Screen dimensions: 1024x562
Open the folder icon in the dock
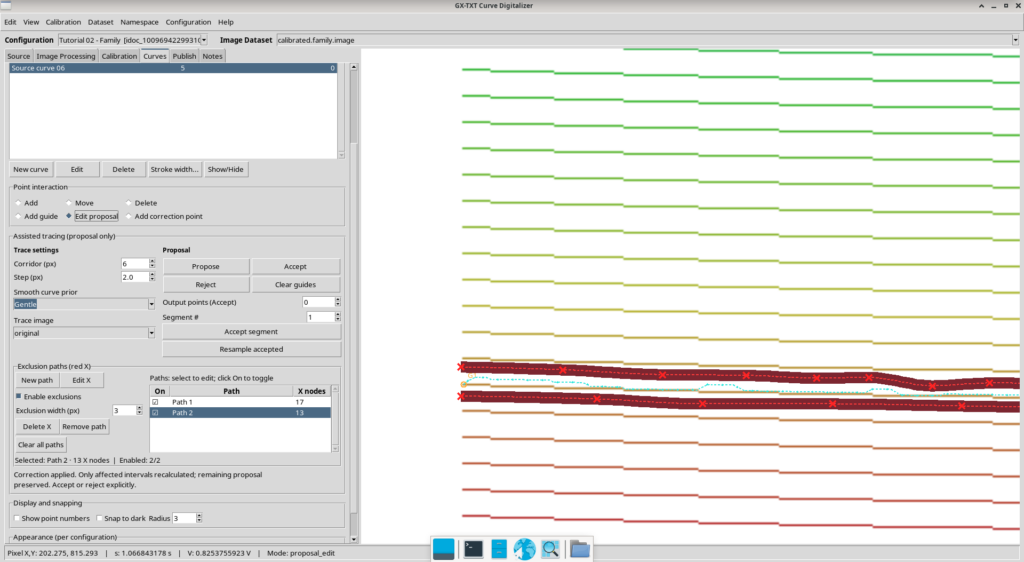click(x=579, y=549)
